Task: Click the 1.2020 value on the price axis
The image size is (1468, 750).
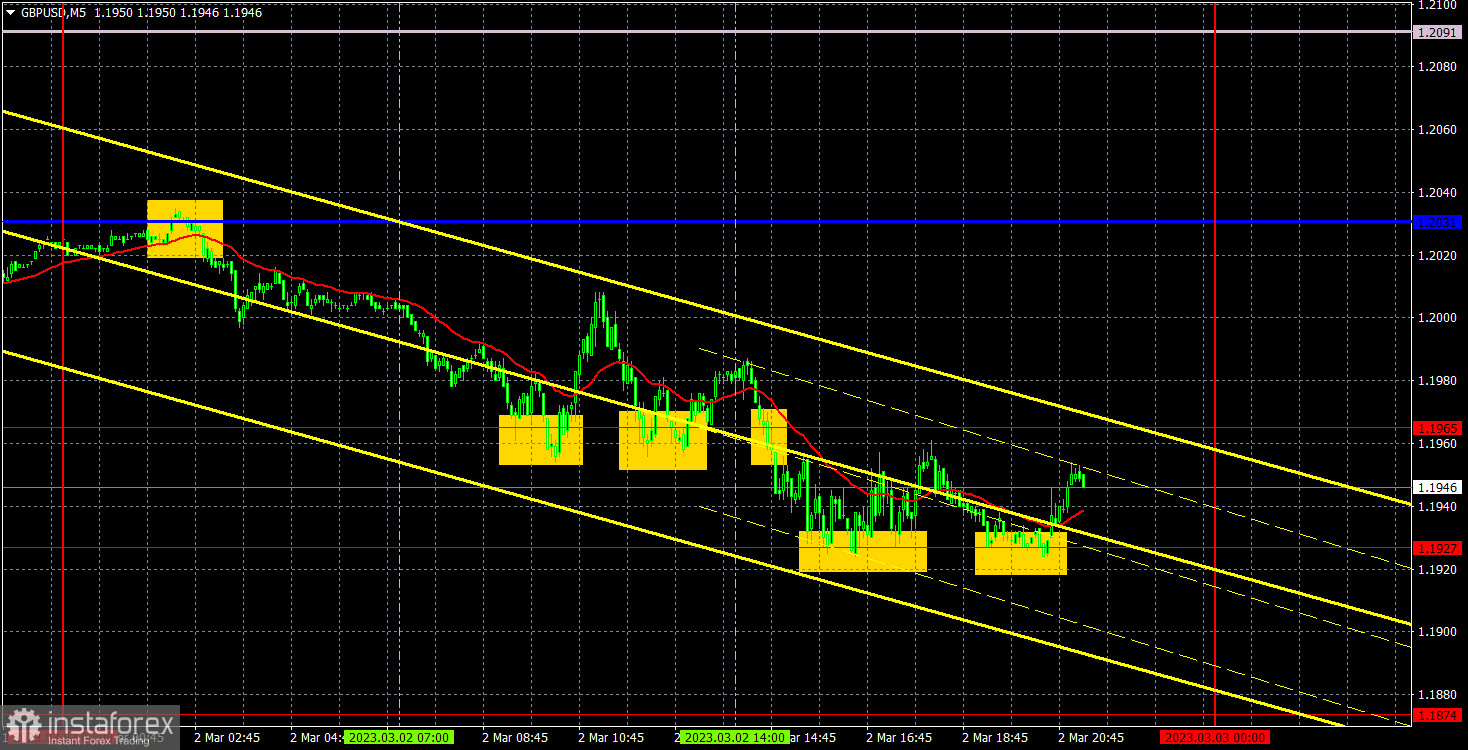Action: [1439, 256]
